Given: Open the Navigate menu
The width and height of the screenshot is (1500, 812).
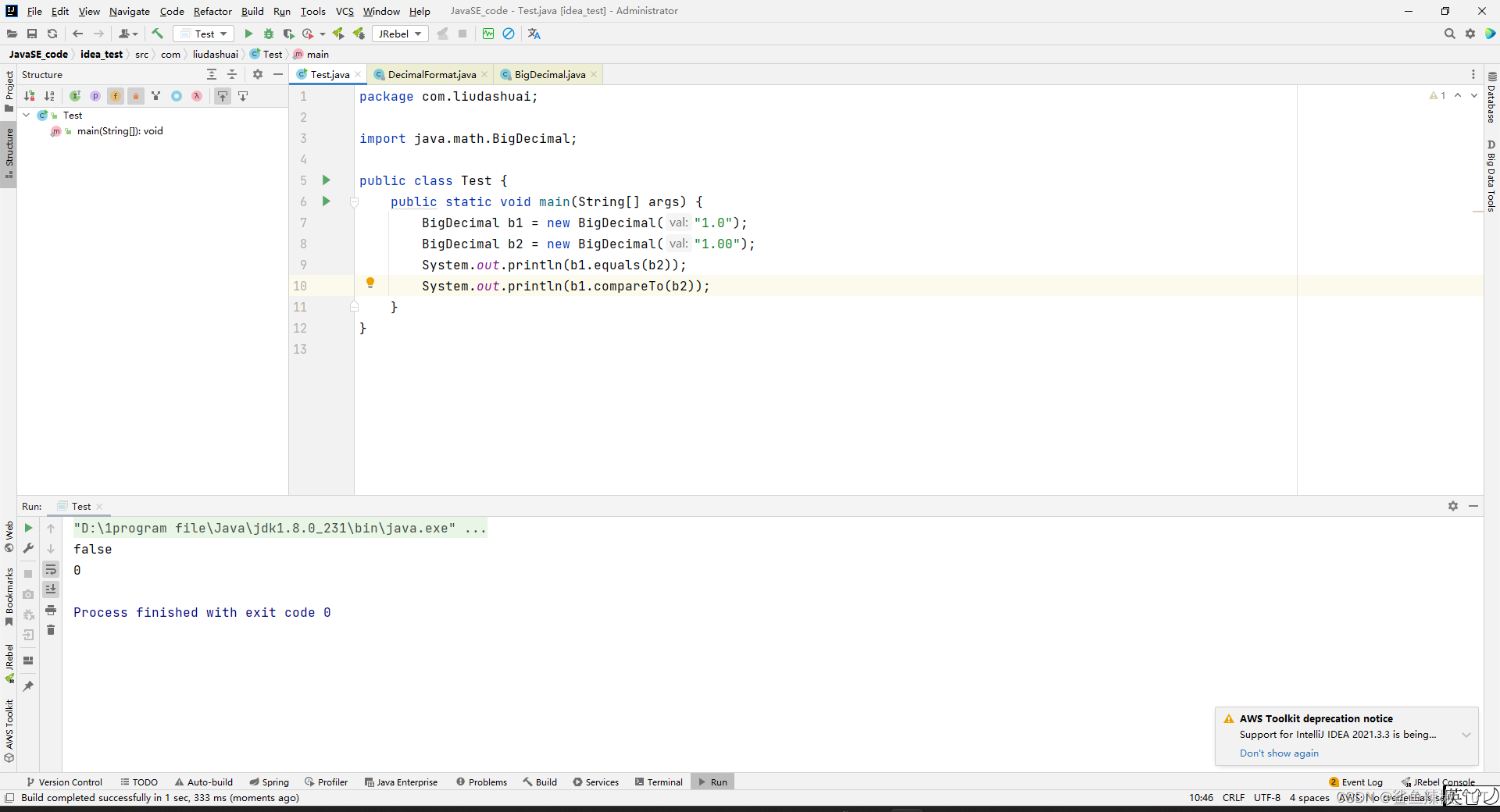Looking at the screenshot, I should 130,11.
